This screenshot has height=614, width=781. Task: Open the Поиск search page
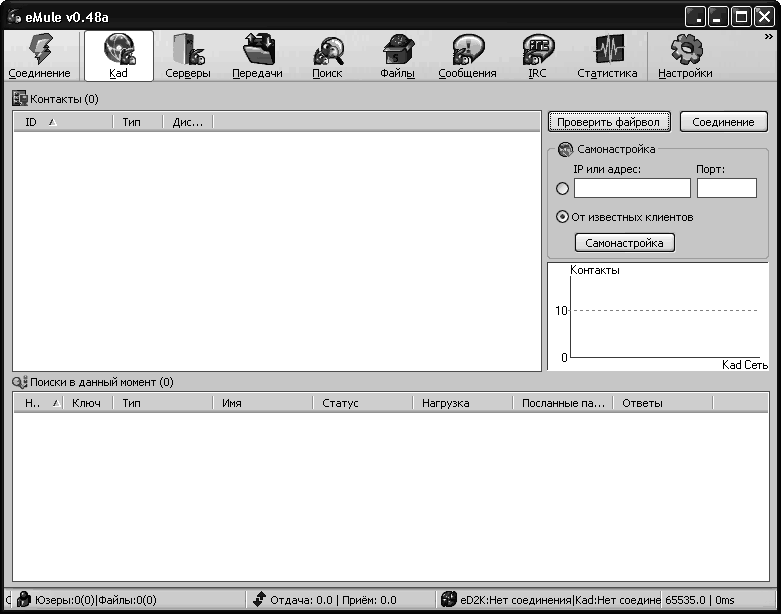327,56
